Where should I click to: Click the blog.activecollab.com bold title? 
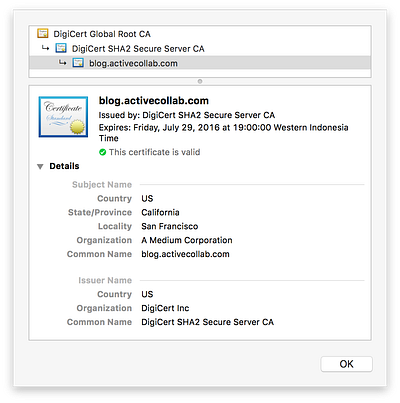(154, 101)
